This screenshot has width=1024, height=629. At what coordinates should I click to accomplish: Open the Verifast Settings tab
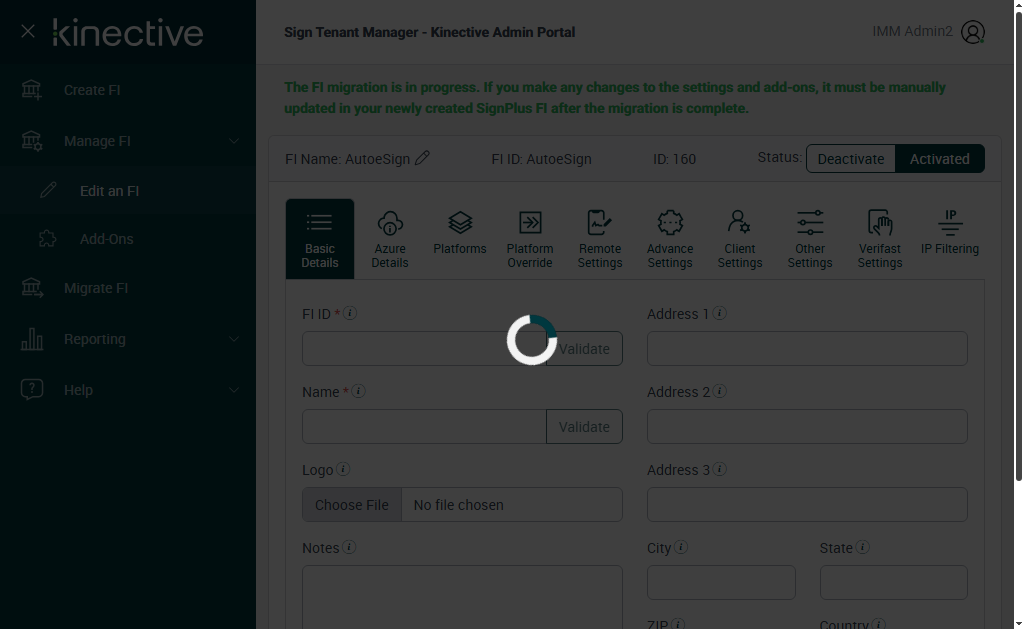[880, 239]
